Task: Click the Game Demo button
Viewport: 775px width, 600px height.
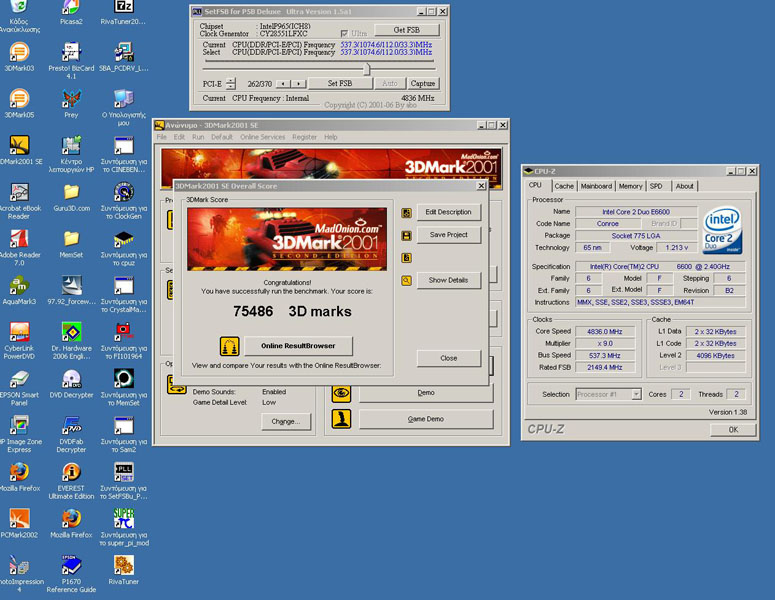Action: pos(426,419)
